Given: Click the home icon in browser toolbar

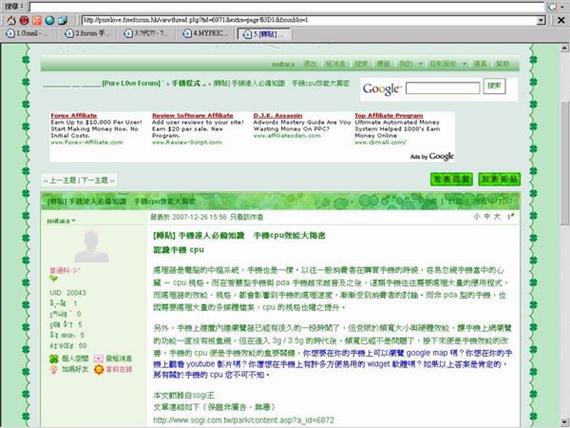Looking at the screenshot, I should [x=11, y=20].
